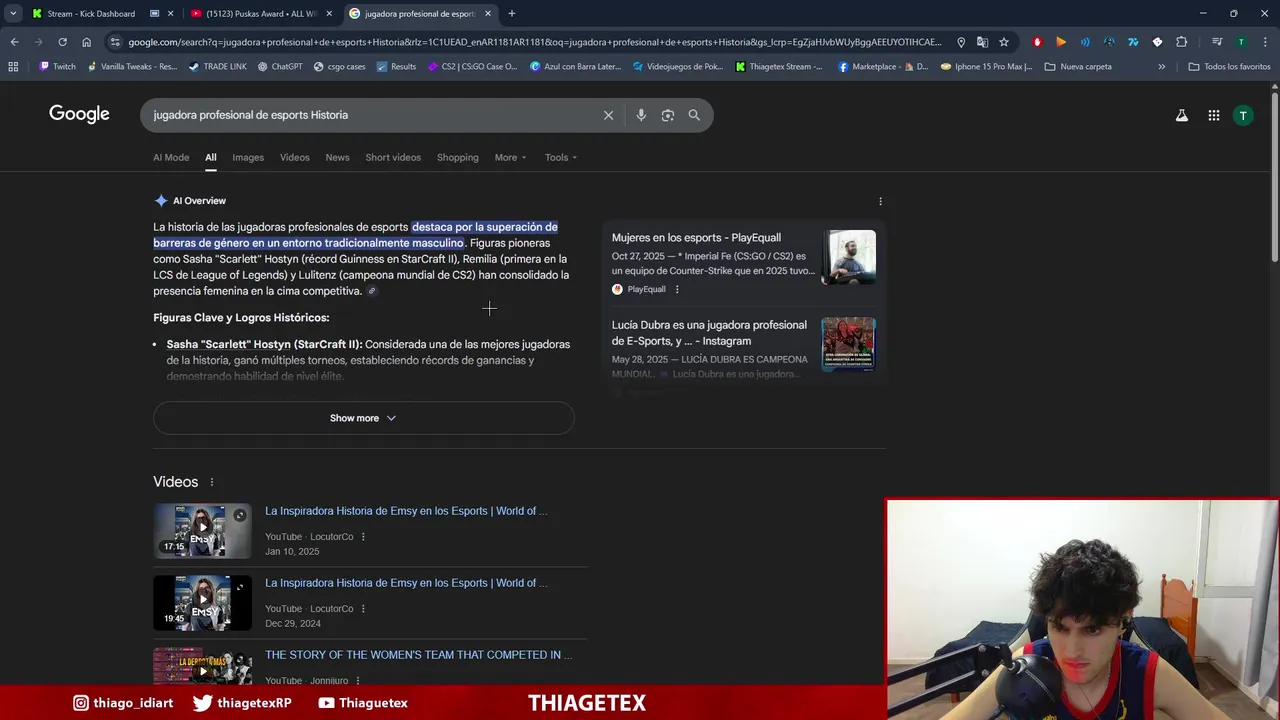Select the AI Mode search tab

(x=171, y=157)
